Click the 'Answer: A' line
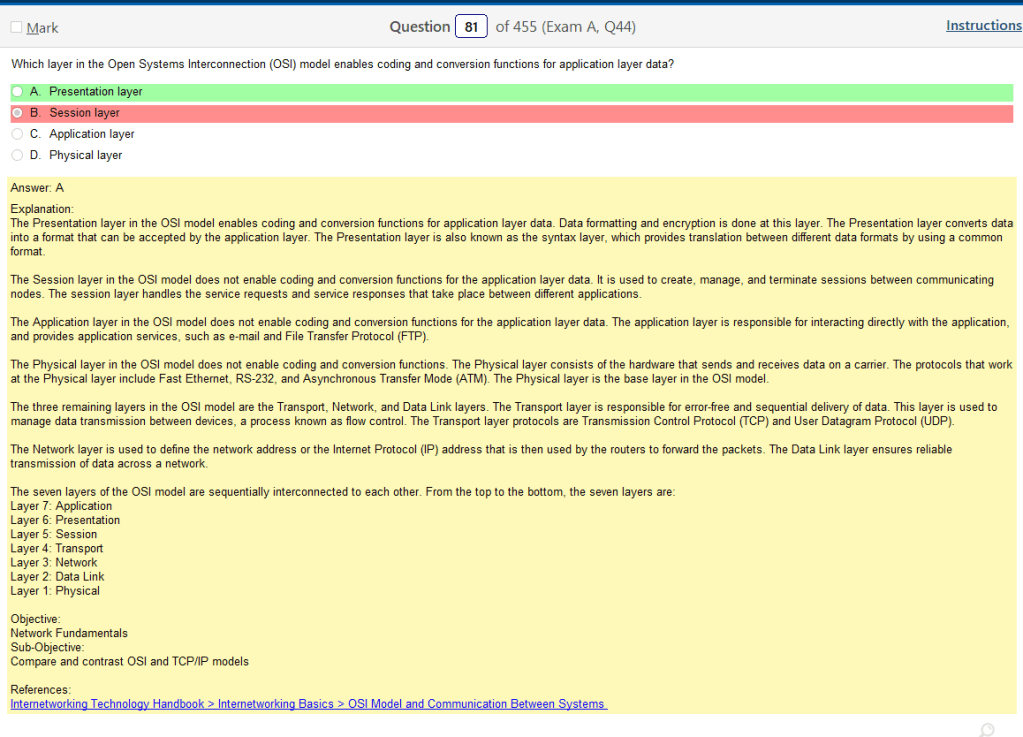Image resolution: width=1023 pixels, height=737 pixels. [37, 187]
